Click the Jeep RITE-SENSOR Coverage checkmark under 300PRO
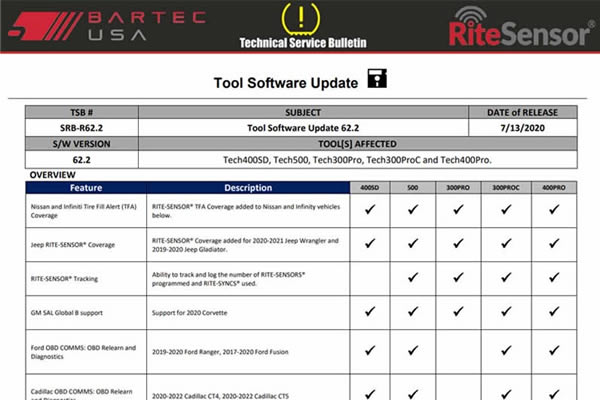This screenshot has height=400, width=600. pos(458,243)
